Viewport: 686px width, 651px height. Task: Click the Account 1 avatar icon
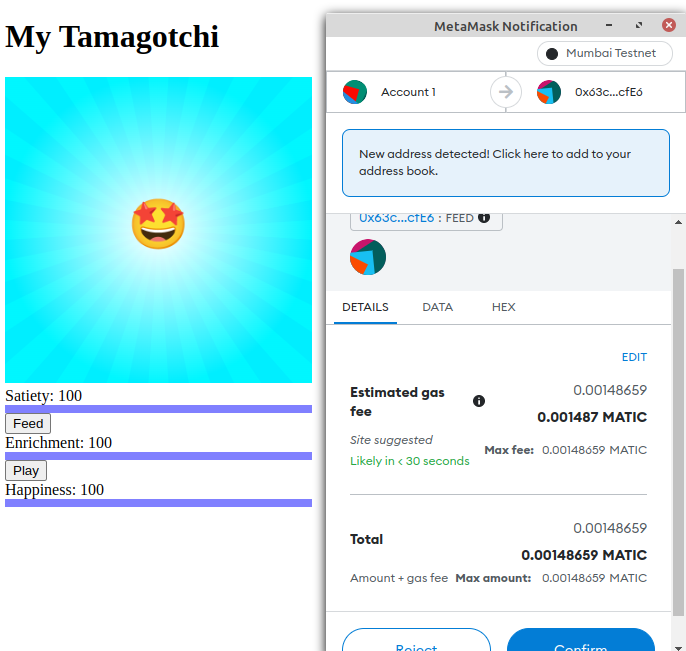[x=355, y=92]
